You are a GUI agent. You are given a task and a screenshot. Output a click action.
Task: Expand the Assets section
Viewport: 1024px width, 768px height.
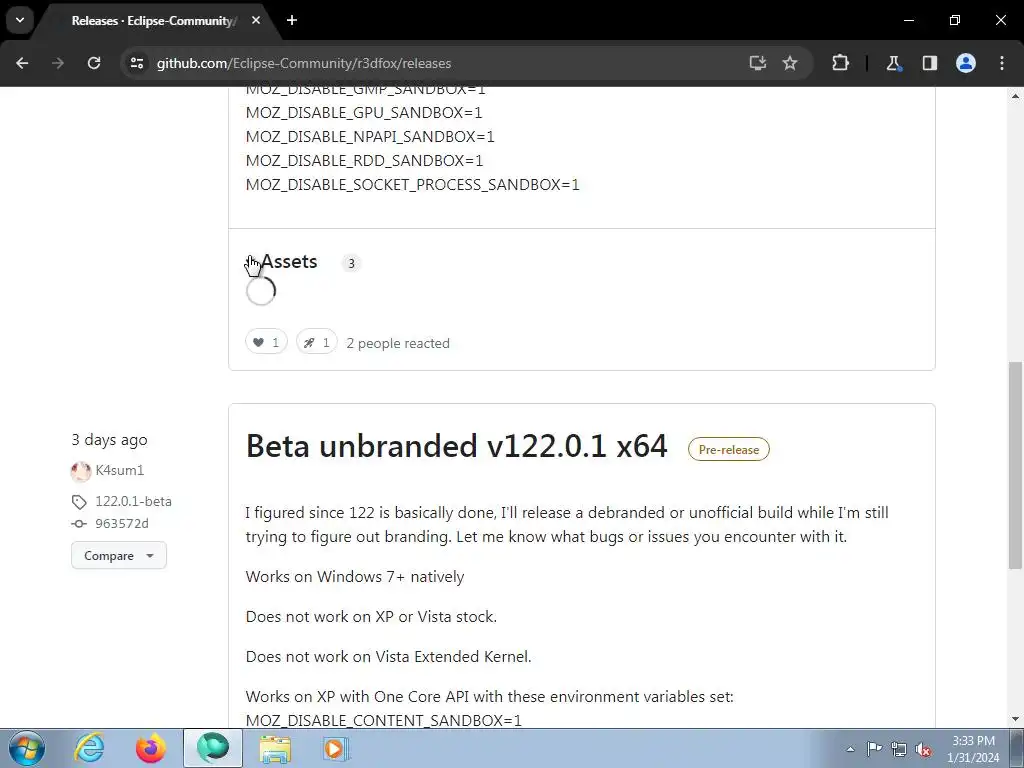point(282,262)
